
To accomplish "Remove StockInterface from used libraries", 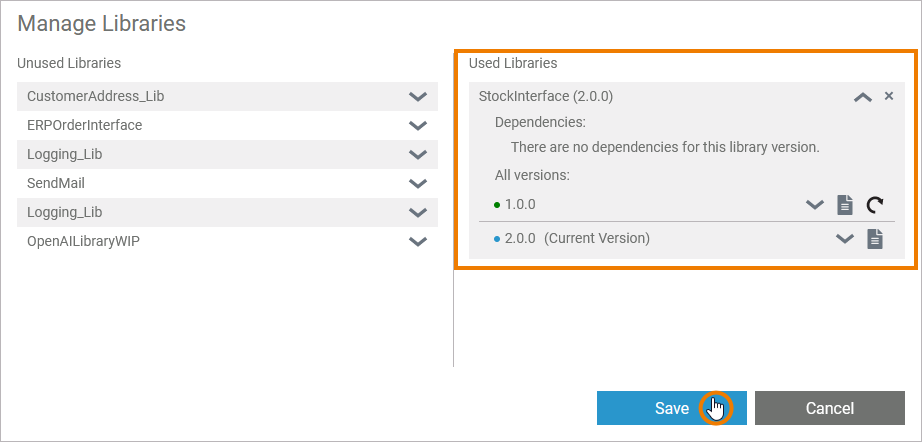I will (x=889, y=96).
